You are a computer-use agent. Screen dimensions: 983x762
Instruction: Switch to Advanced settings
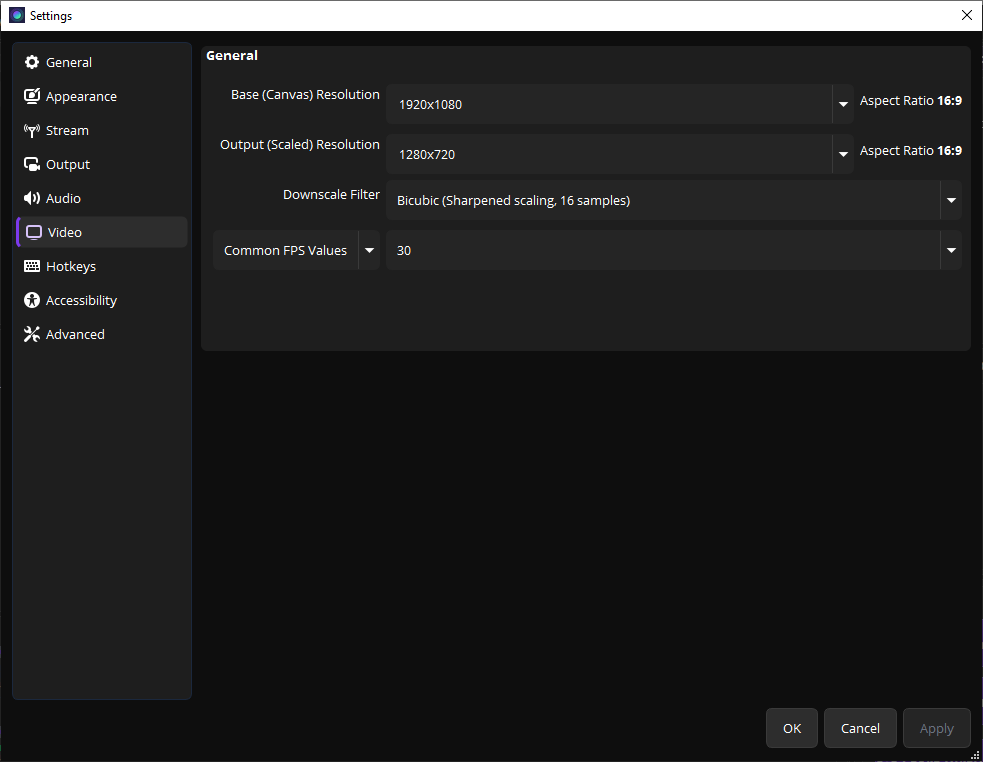102,334
